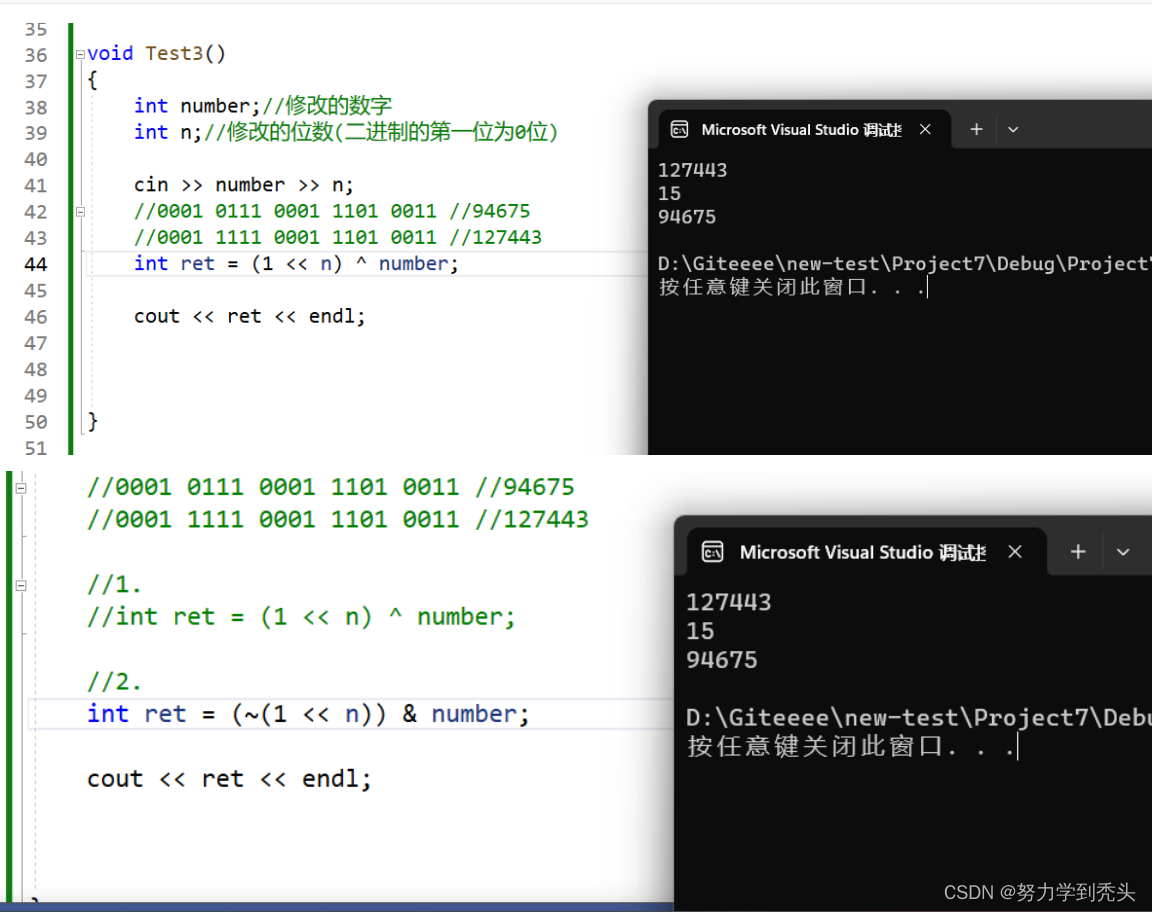The height and width of the screenshot is (912, 1152).
Task: Click line number 44 in the gutter
Action: click(35, 264)
